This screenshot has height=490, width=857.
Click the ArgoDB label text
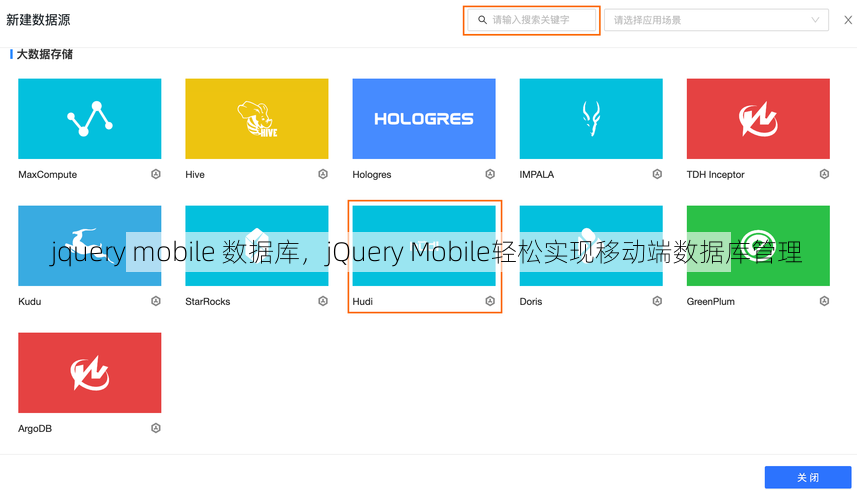35,429
